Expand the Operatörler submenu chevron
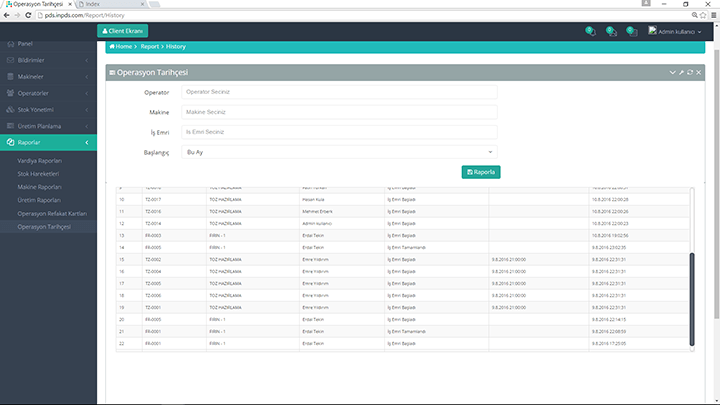Viewport: 720px width, 405px height. pos(87,93)
